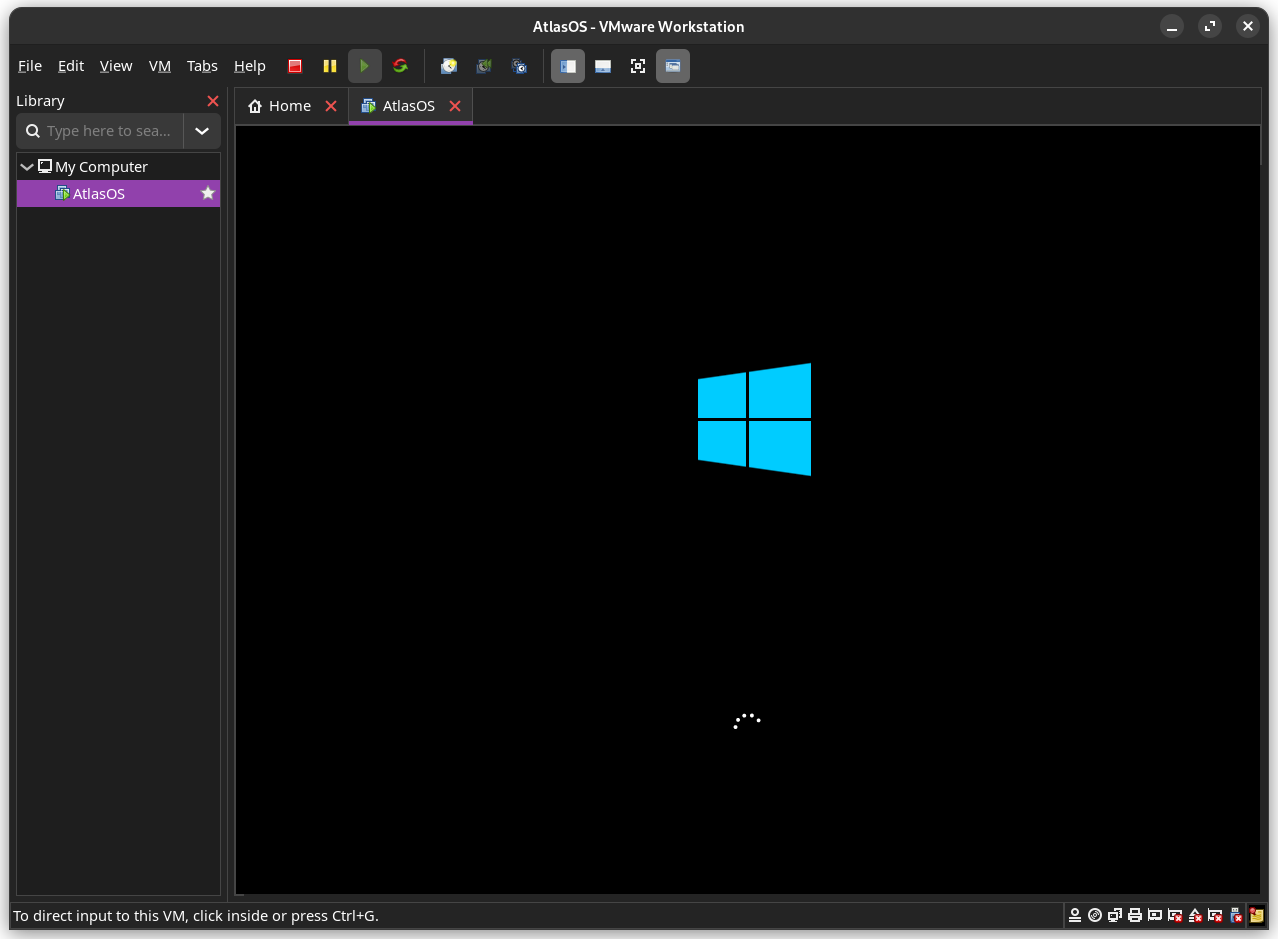
Task: Take a snapshot of this virtual machine
Action: tap(449, 66)
